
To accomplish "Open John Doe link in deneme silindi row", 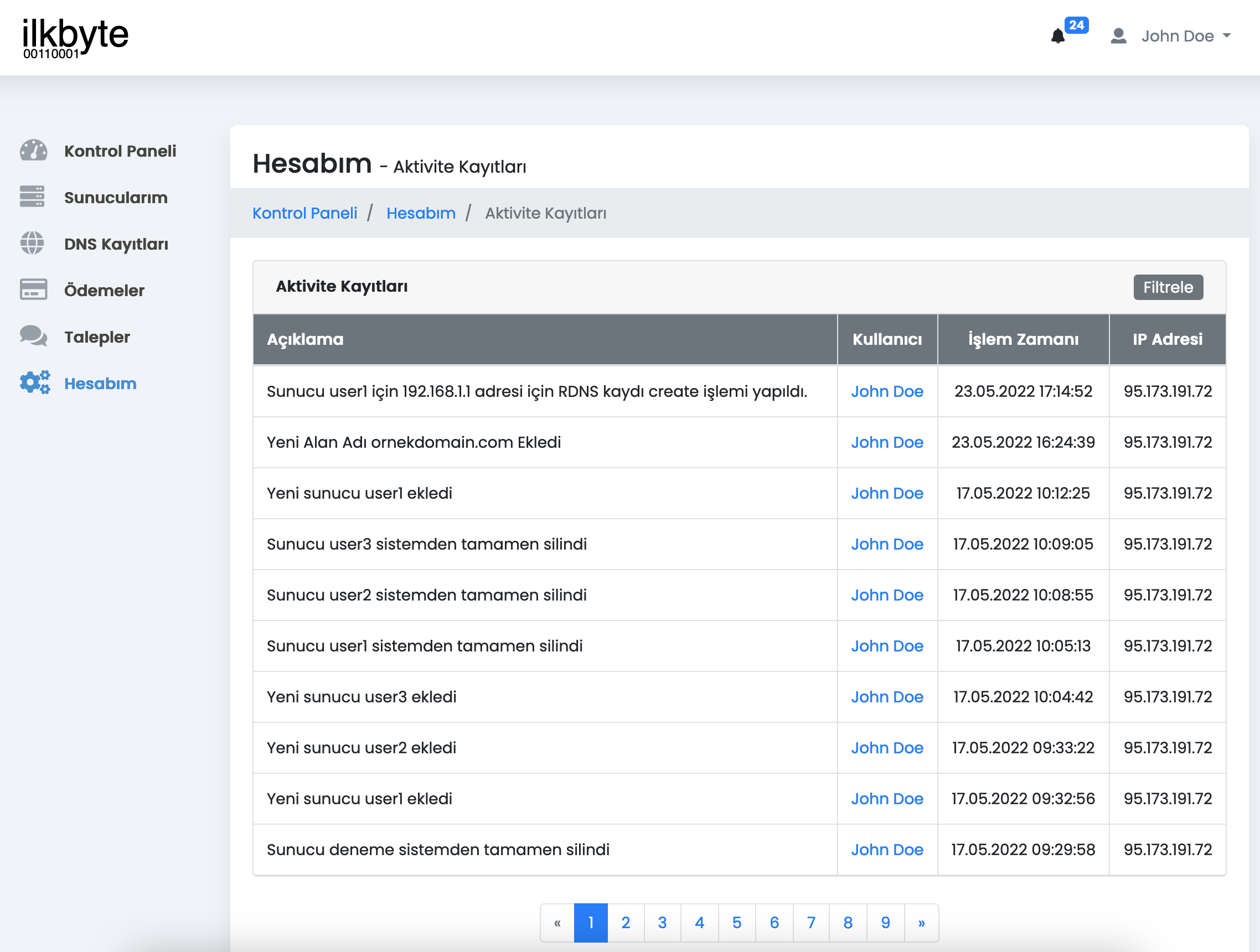I will [x=887, y=850].
